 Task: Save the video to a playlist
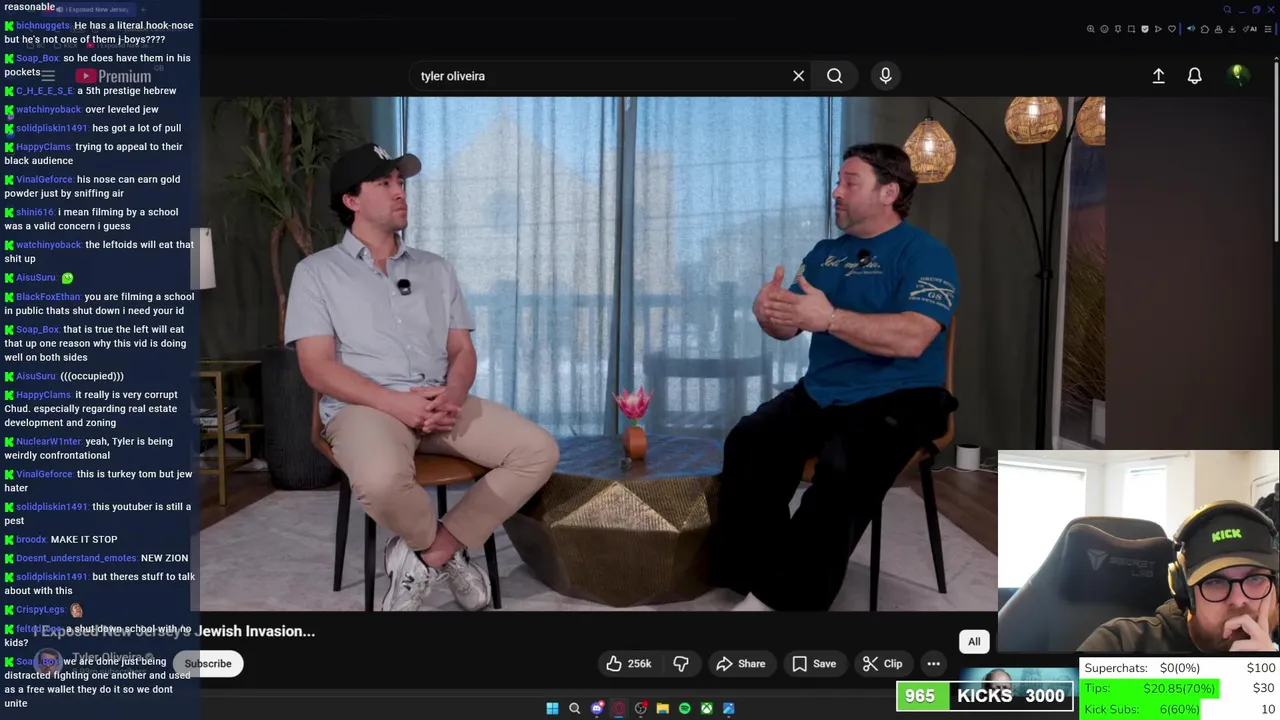(x=814, y=664)
